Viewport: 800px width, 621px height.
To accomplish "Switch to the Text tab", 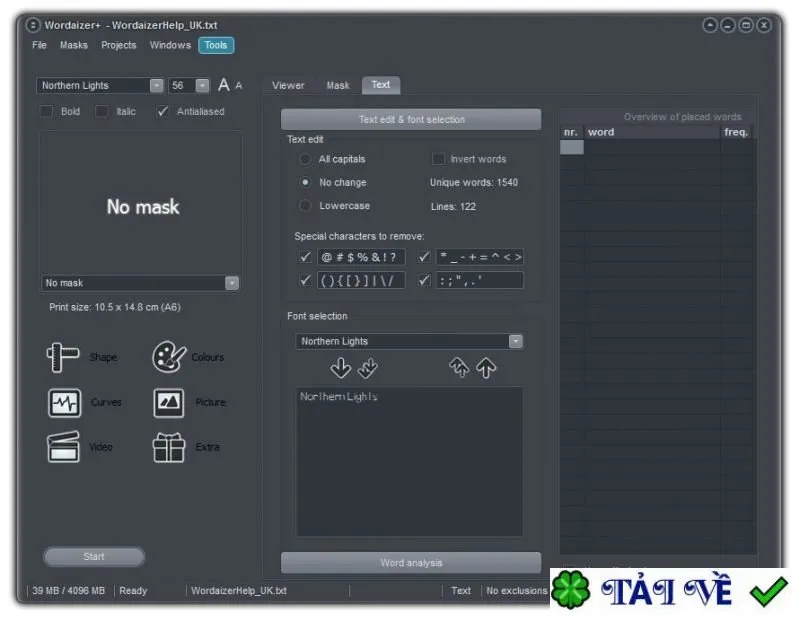I will tap(381, 85).
